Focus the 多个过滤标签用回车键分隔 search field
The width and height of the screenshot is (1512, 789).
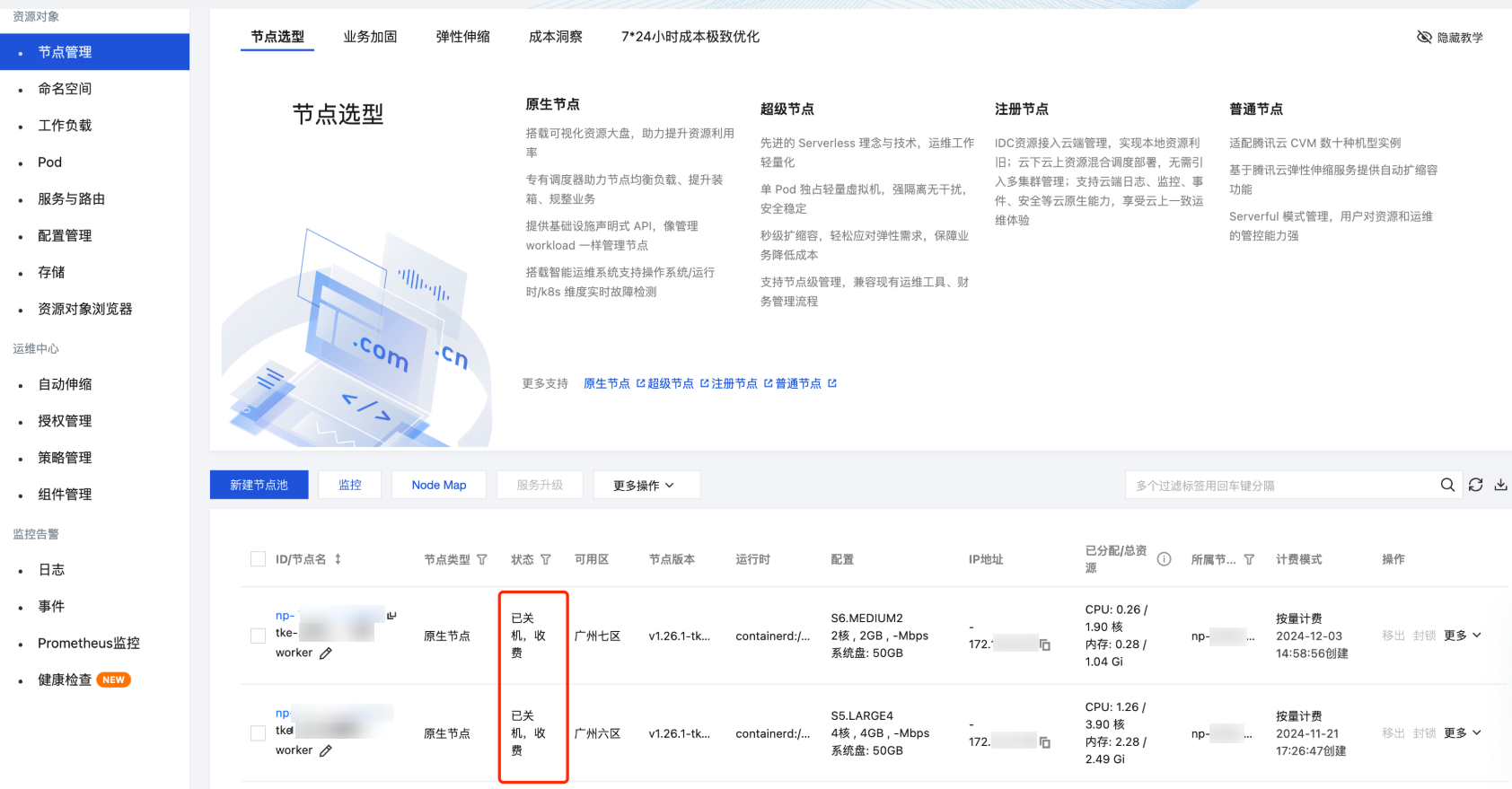click(x=1282, y=485)
